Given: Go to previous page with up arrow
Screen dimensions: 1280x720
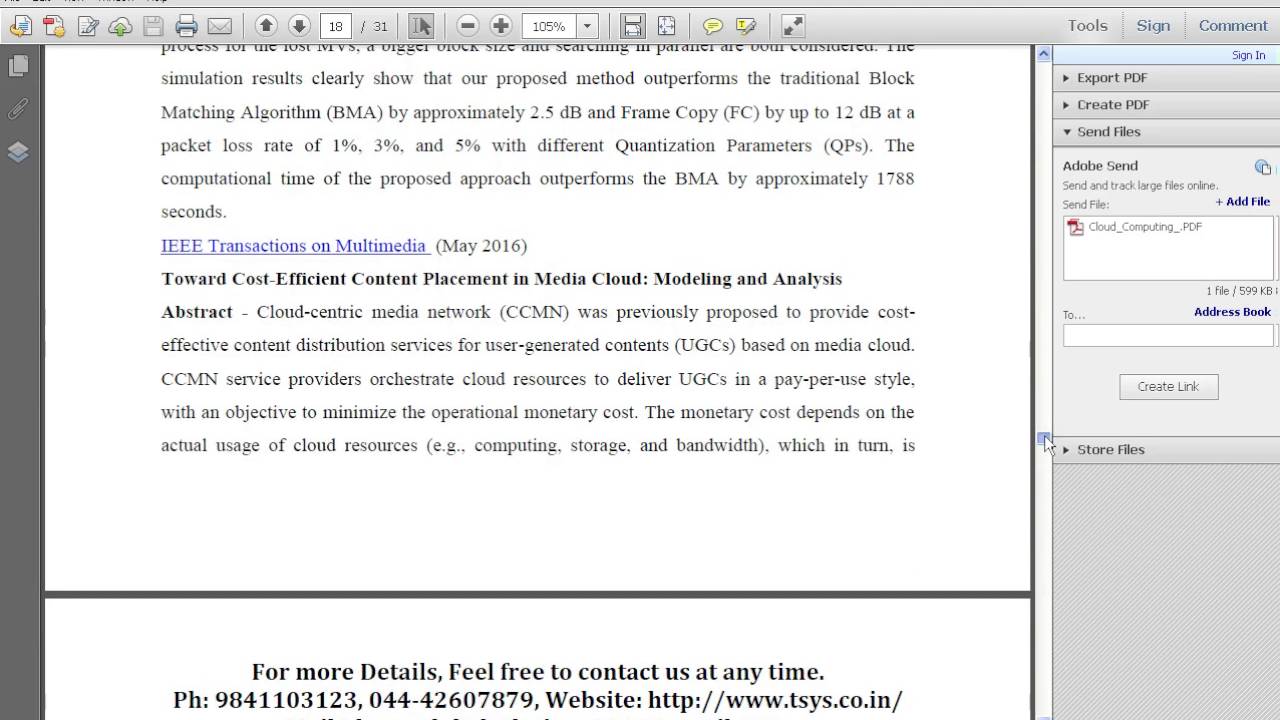Looking at the screenshot, I should click(266, 26).
